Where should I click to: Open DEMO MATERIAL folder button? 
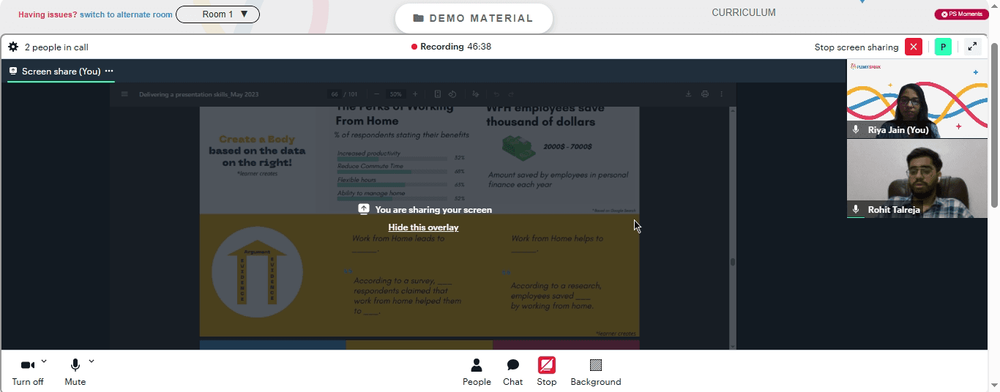473,18
